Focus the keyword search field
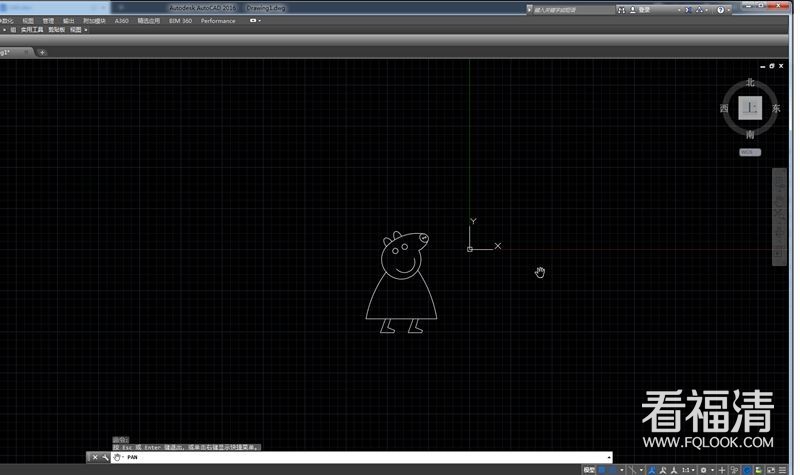The image size is (800, 475). 573,10
